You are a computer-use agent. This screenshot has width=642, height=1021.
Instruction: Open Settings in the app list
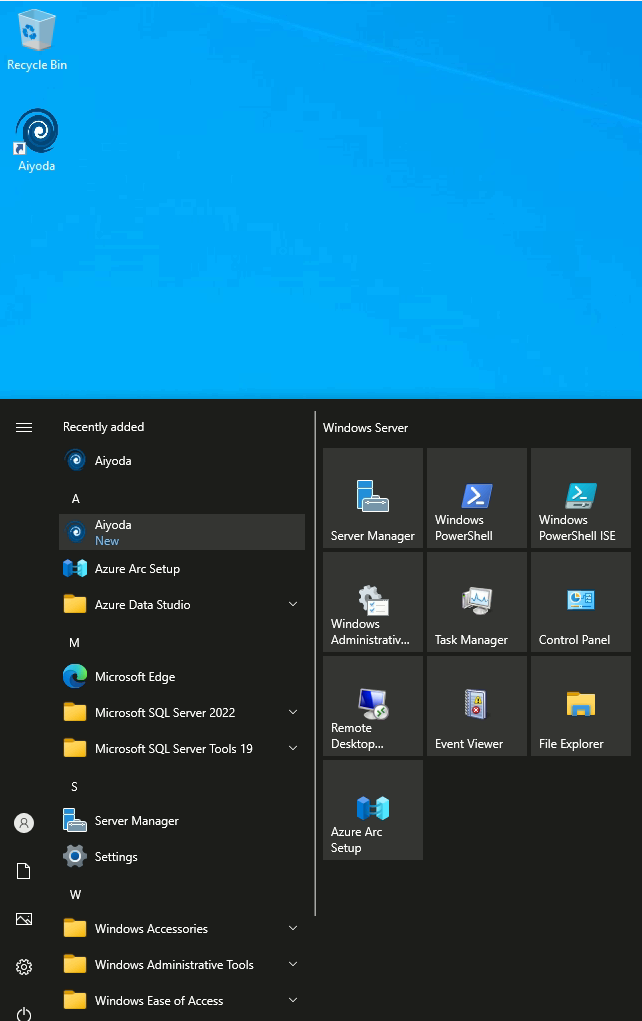(182, 857)
